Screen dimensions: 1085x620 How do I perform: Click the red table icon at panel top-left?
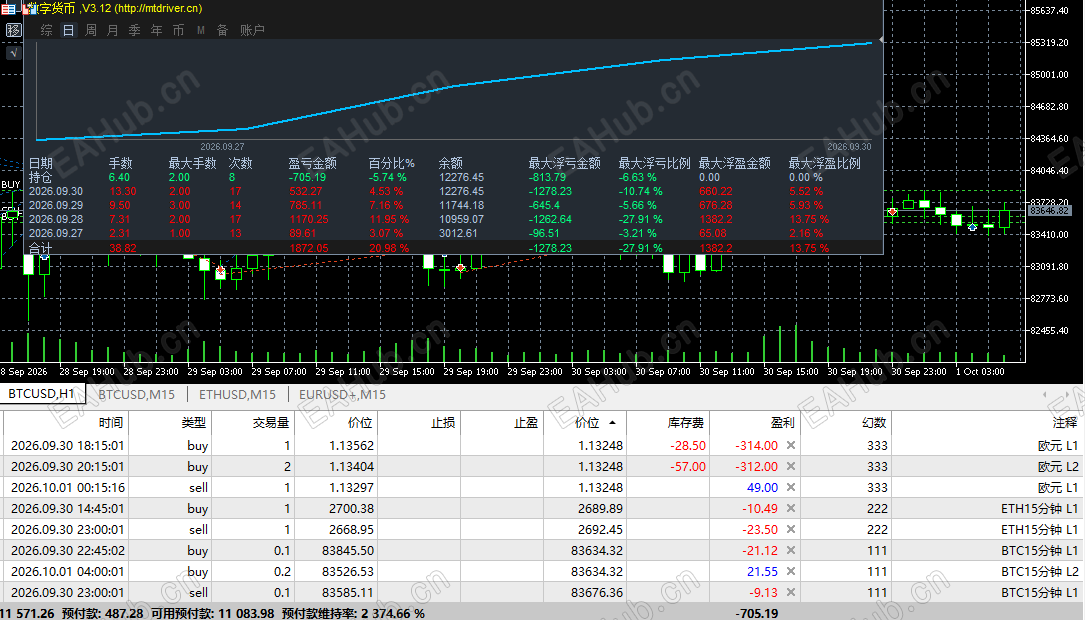(x=8, y=9)
